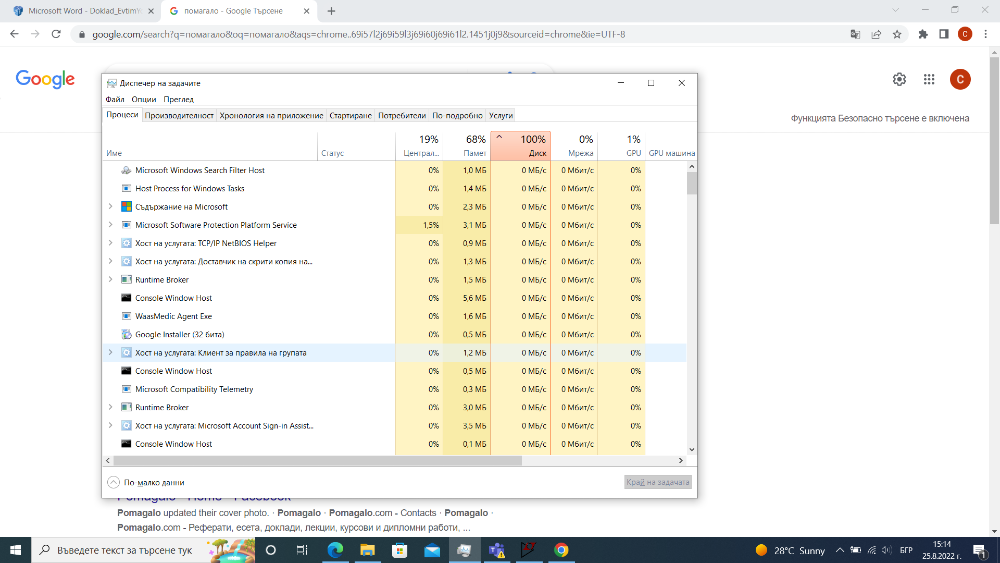This screenshot has height=563, width=1000.
Task: Open Microsoft Store from the taskbar
Action: coord(400,550)
